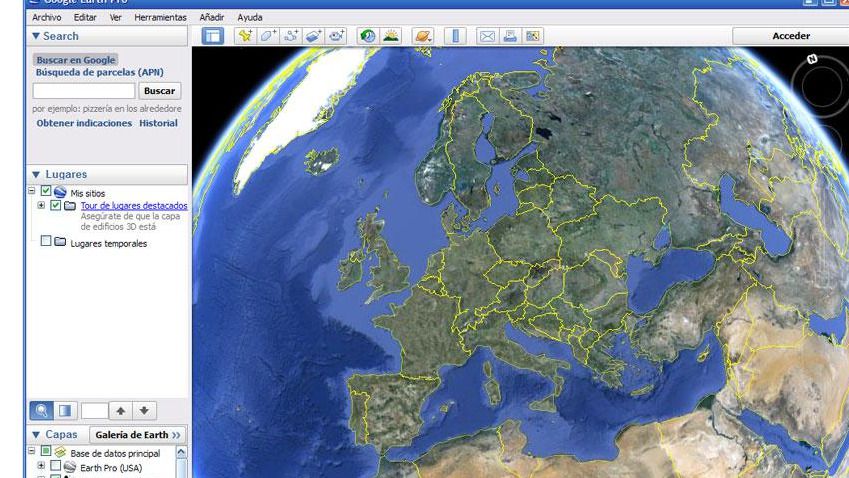Viewport: 849px width, 478px height.
Task: Collapse the Search panel triangle
Action: tap(36, 36)
